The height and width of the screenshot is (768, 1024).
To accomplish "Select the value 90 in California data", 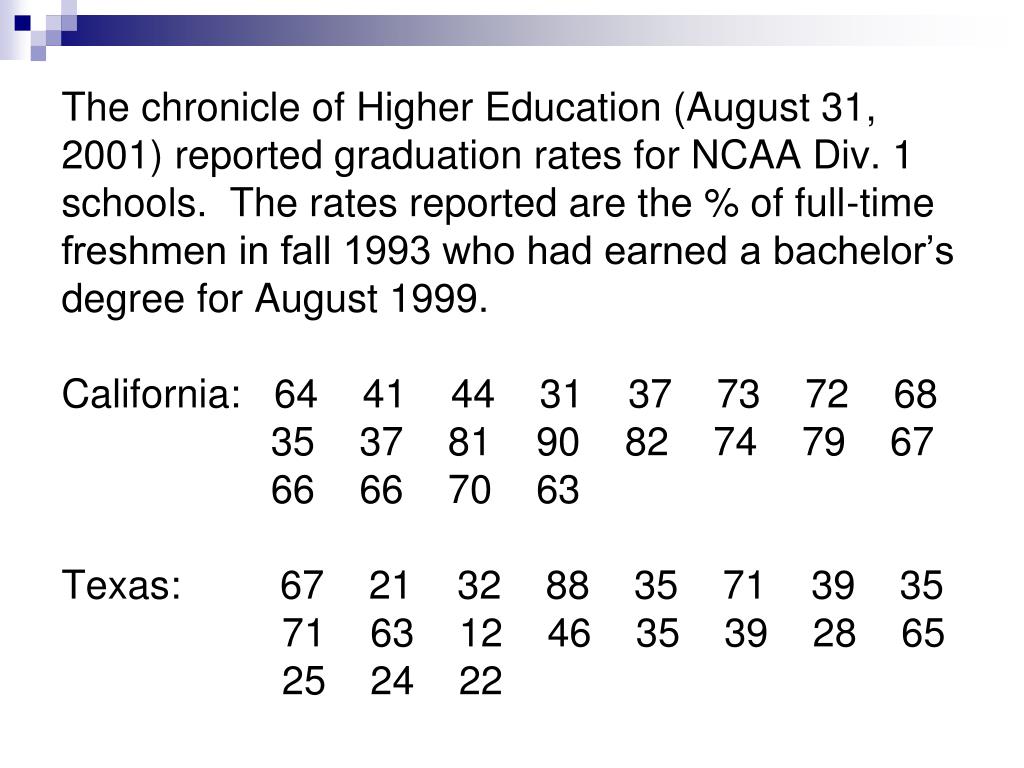I will pyautogui.click(x=558, y=442).
